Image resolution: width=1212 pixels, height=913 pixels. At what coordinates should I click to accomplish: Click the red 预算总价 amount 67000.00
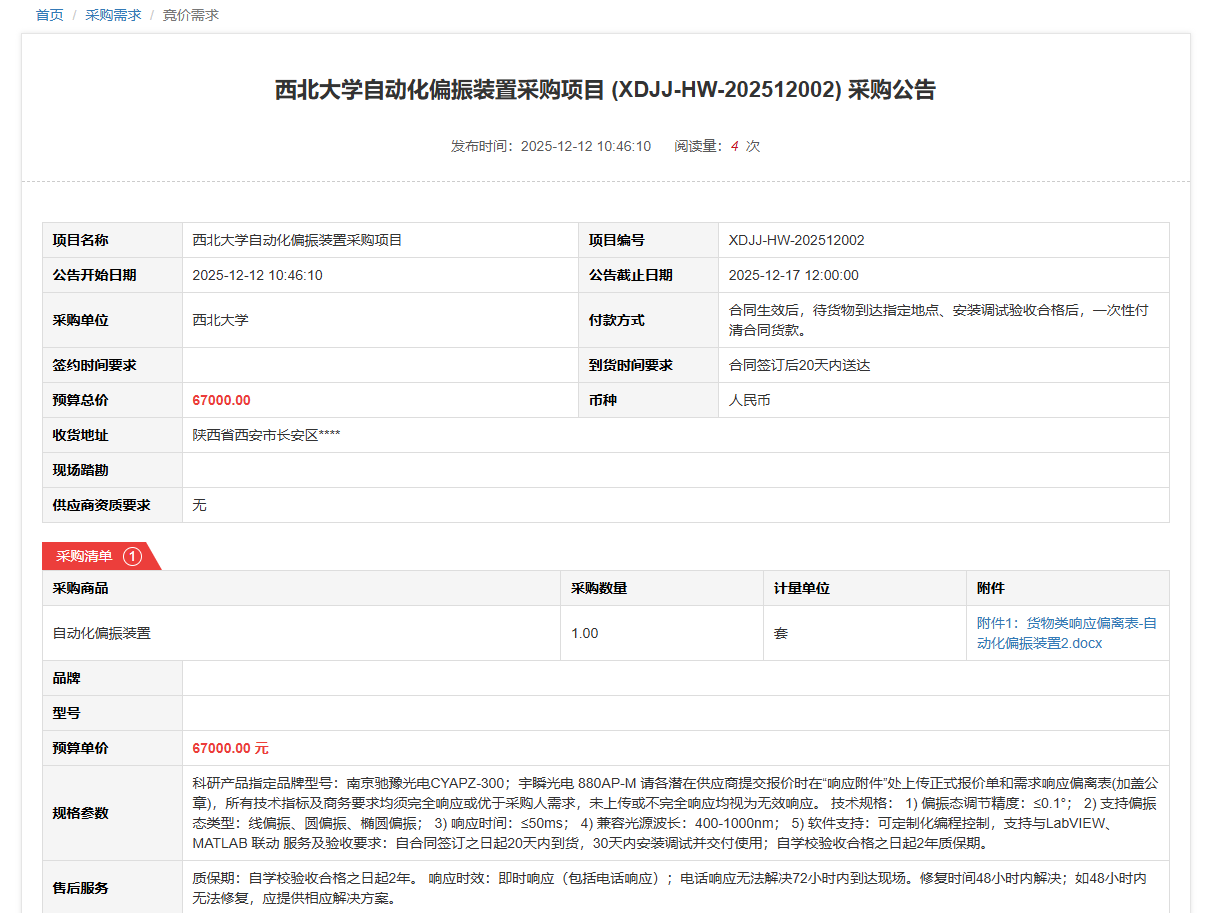[x=221, y=400]
